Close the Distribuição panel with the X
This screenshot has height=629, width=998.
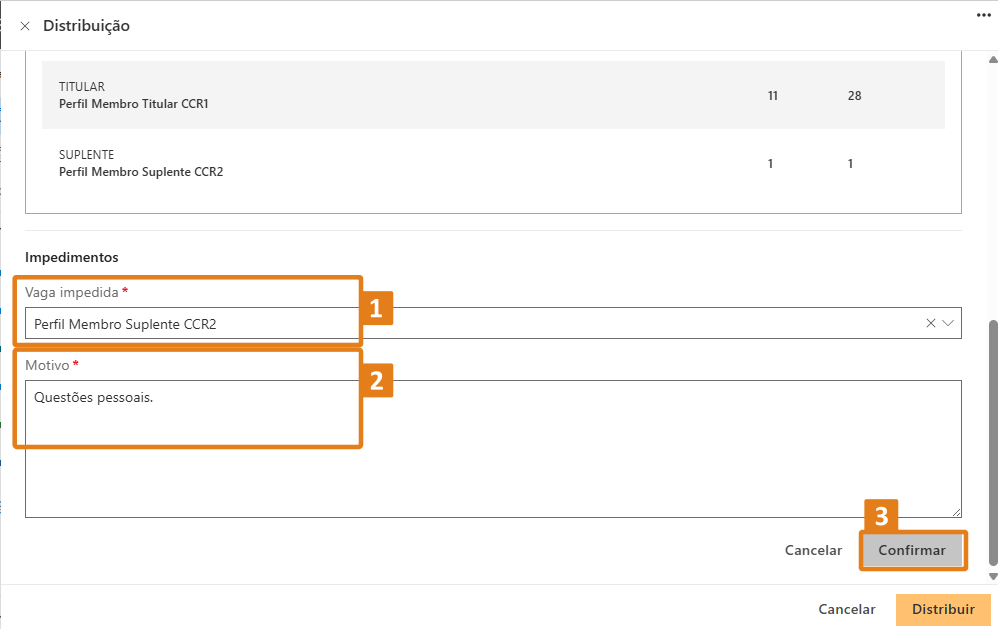click(25, 26)
